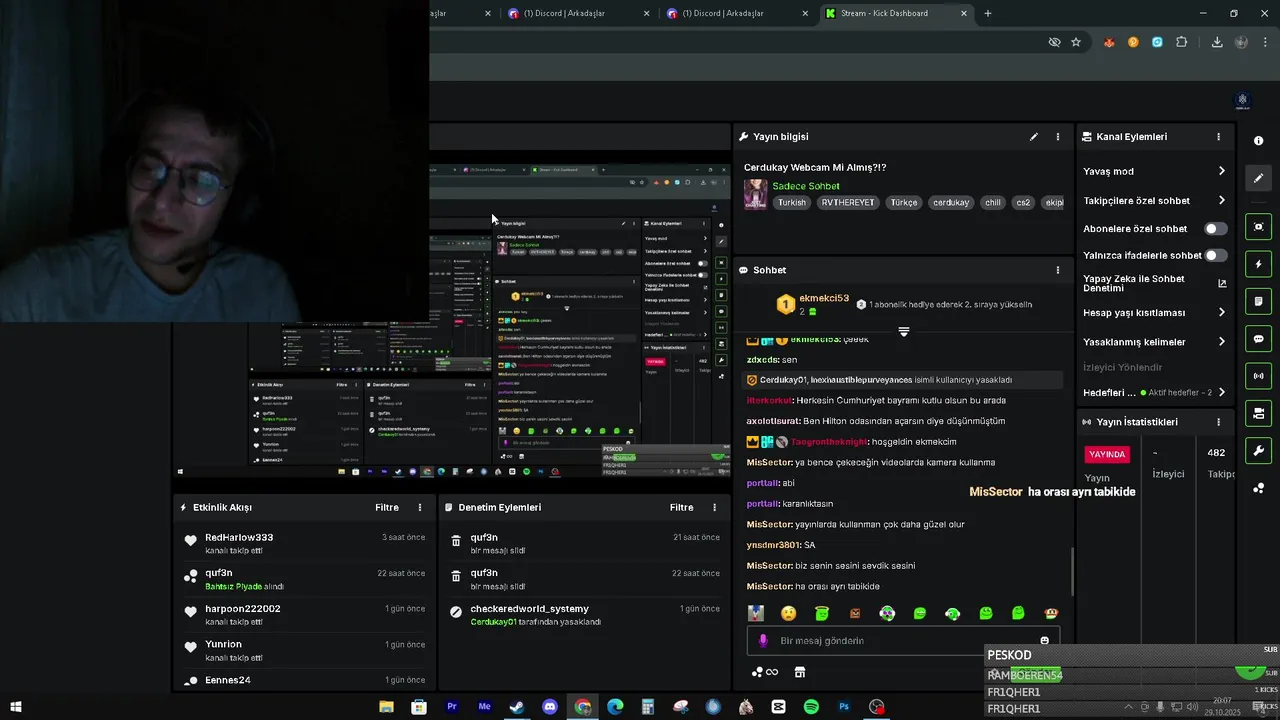This screenshot has height=720, width=1280.
Task: Click the points infinity icon below chat
Action: pos(764,673)
